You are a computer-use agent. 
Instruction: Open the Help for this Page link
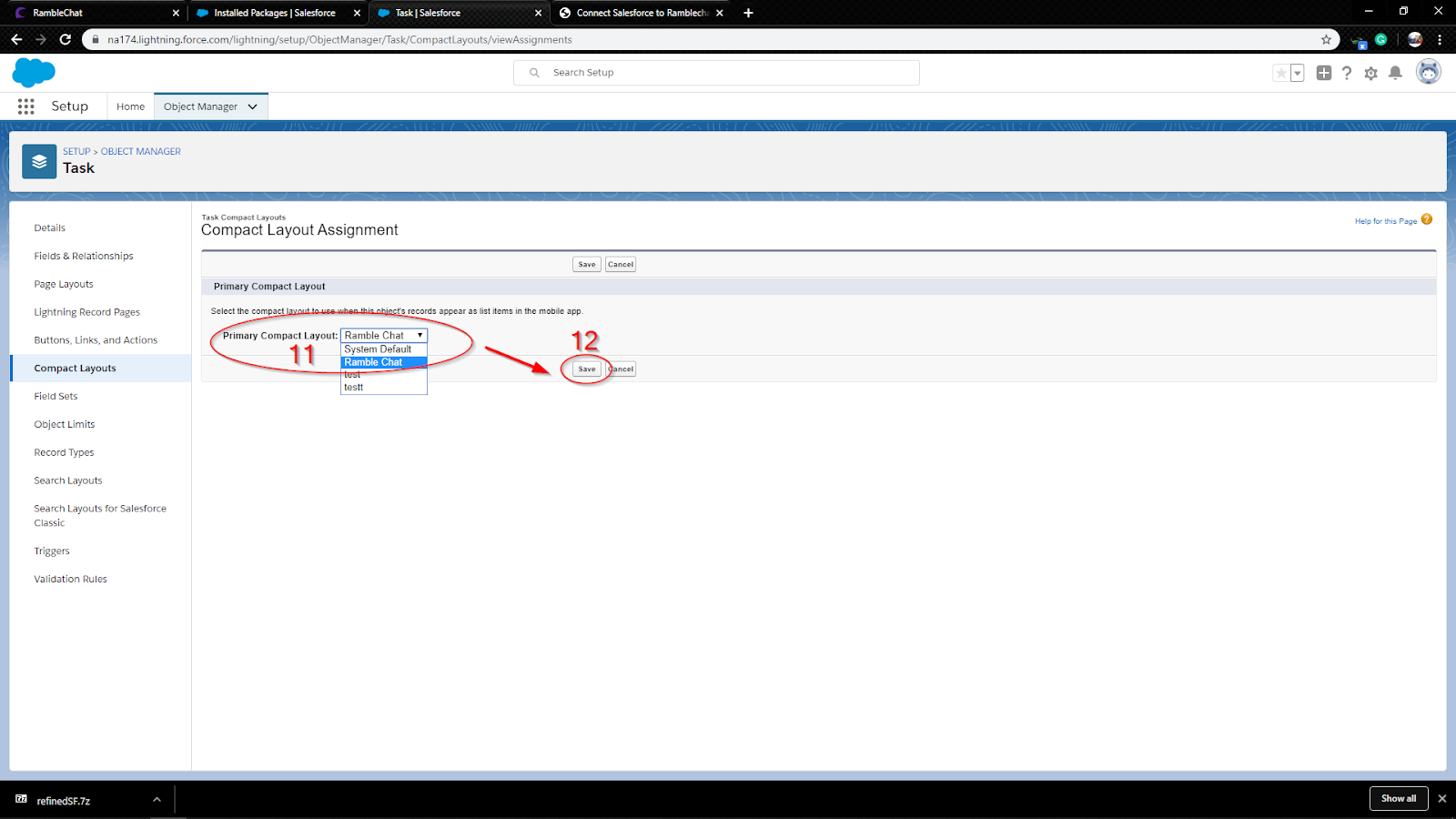coord(1385,221)
